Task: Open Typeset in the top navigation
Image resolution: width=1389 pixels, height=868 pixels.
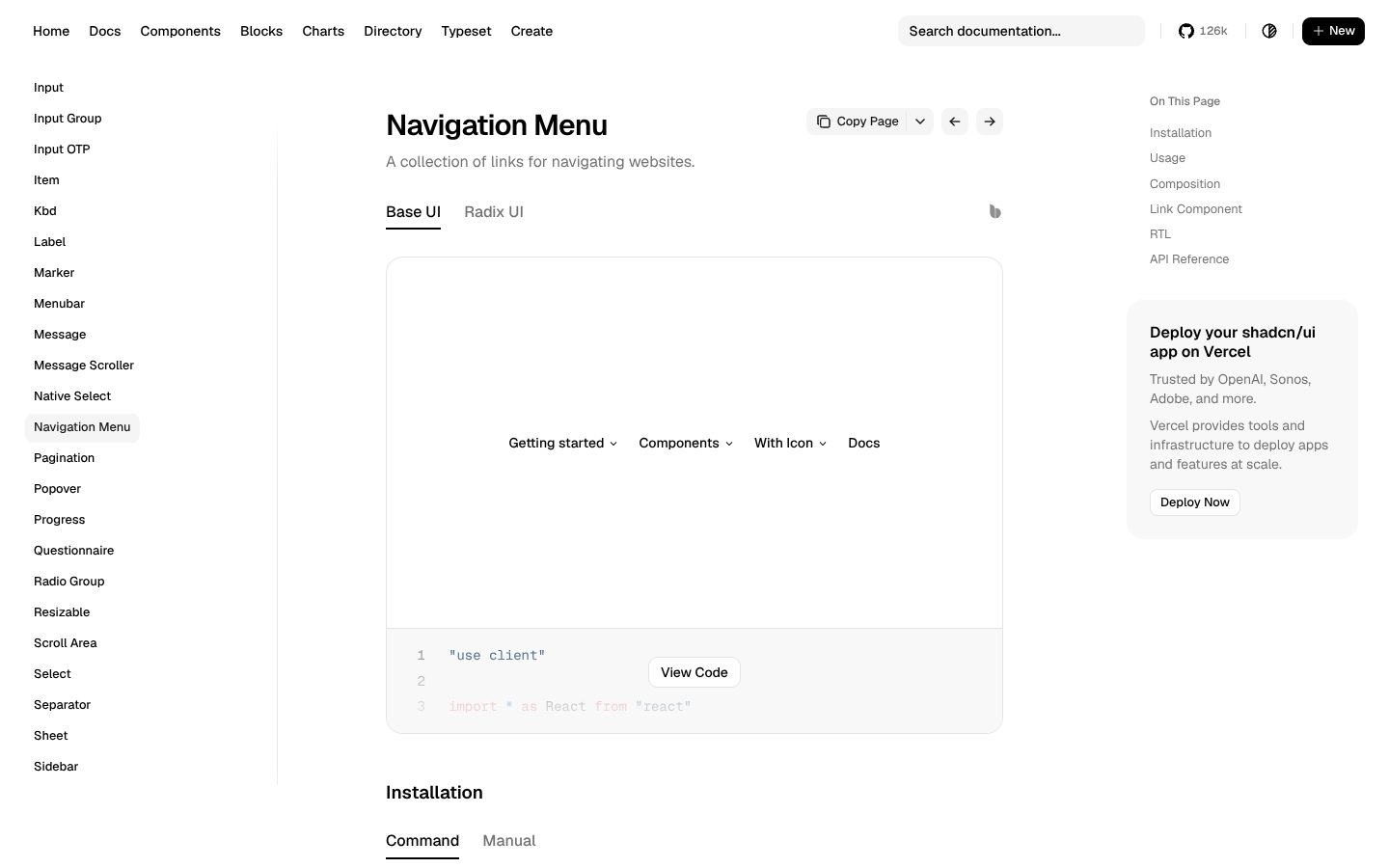Action: tap(466, 31)
